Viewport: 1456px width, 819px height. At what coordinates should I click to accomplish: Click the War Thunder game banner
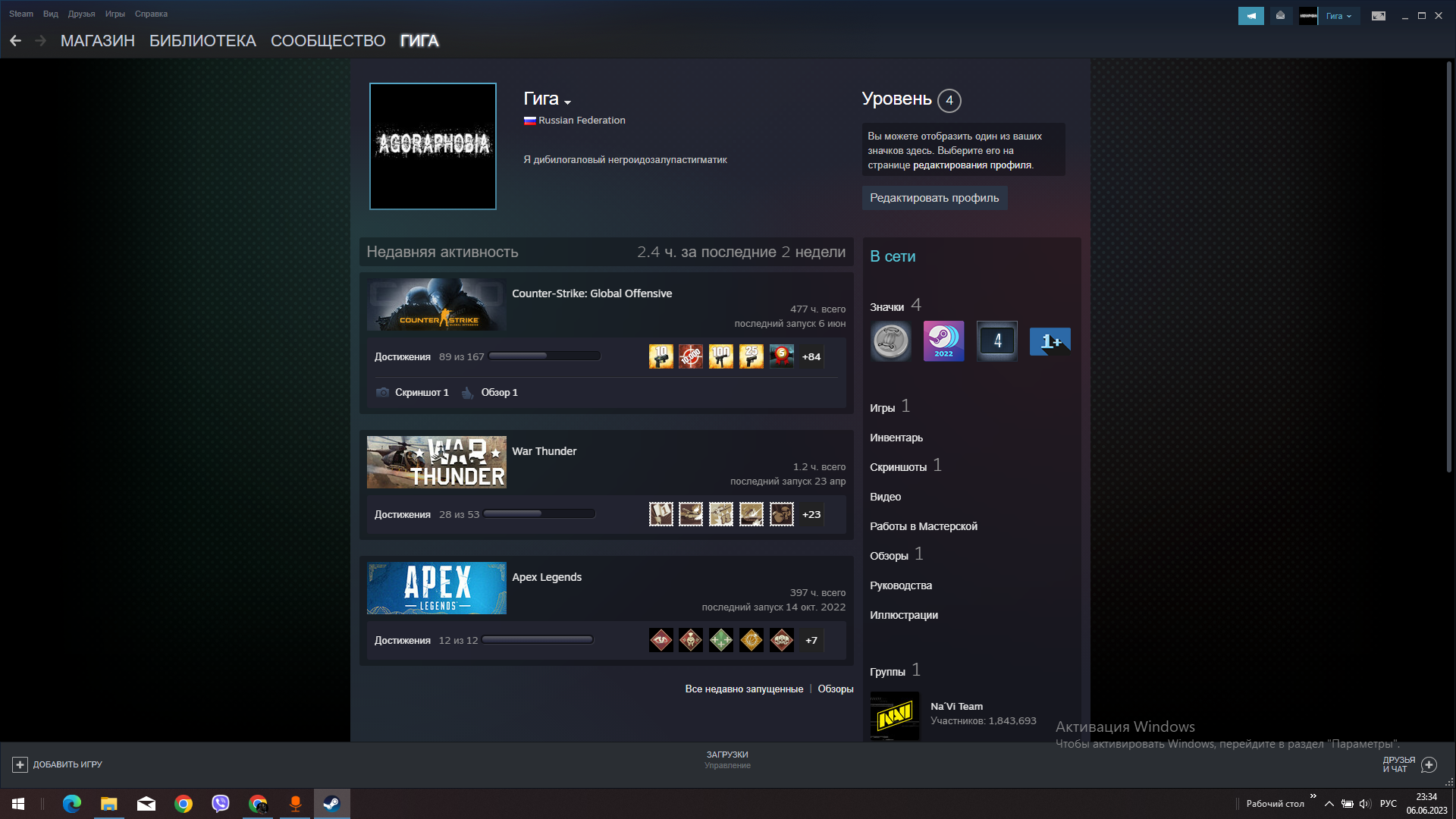[x=436, y=462]
